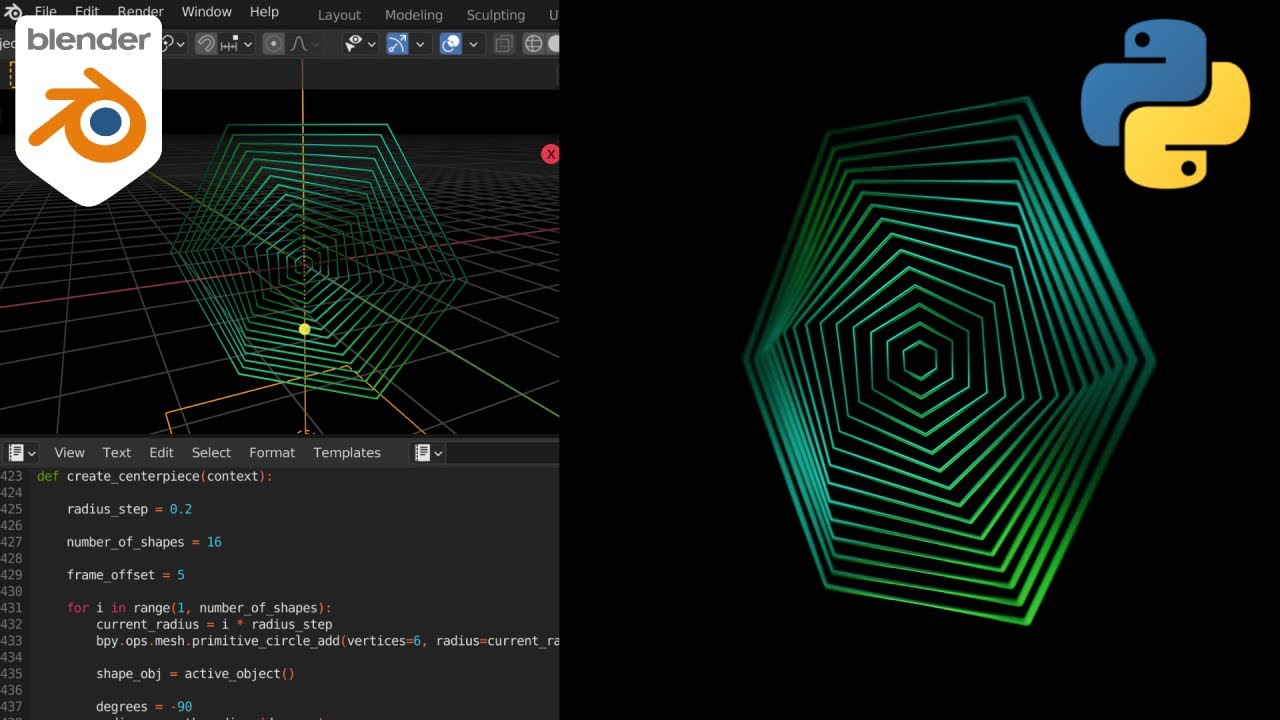Toggle the snapping magnet icon
Screen dimensions: 1280x720
click(x=207, y=43)
